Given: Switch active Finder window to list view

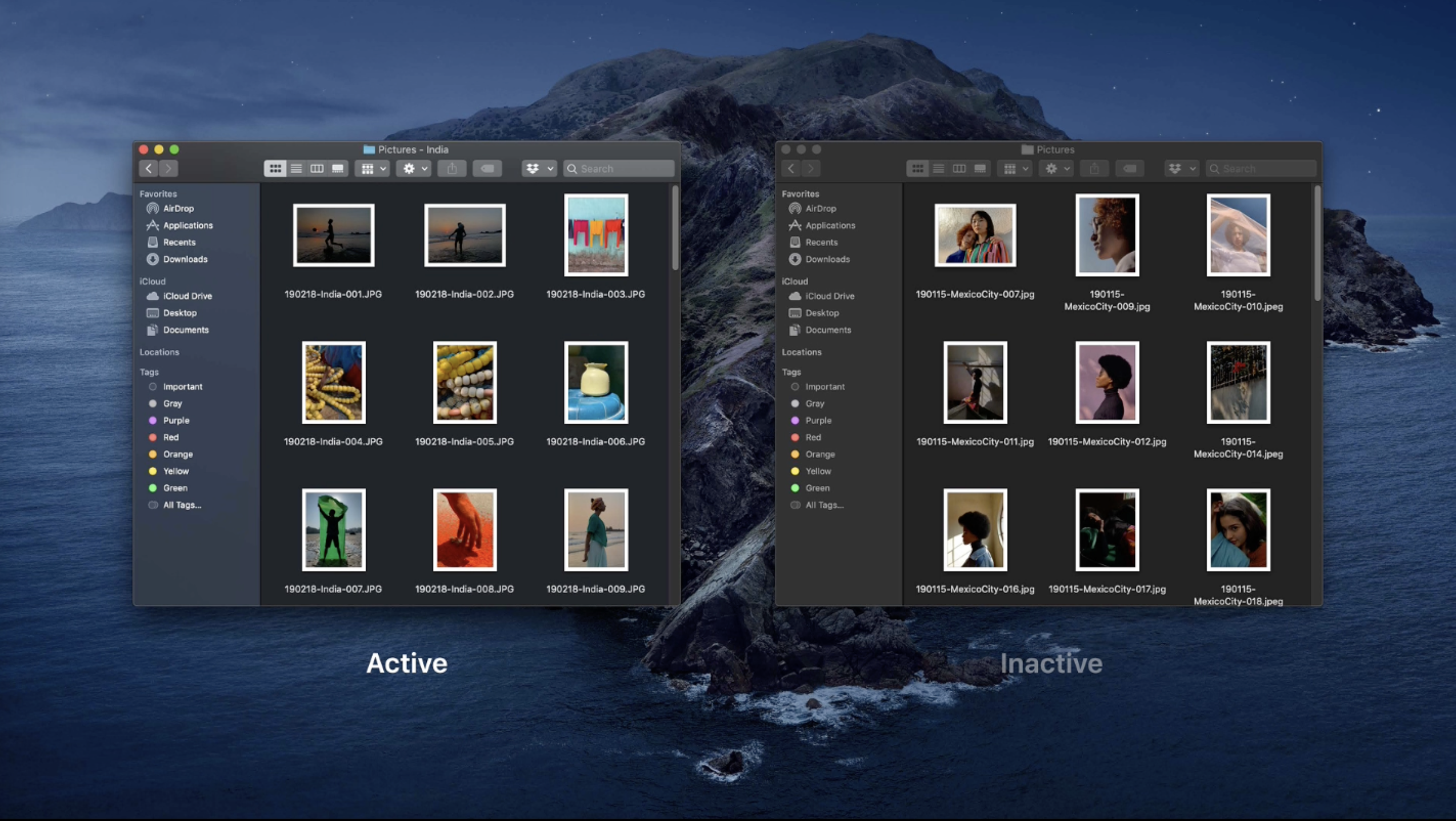Looking at the screenshot, I should [x=296, y=169].
